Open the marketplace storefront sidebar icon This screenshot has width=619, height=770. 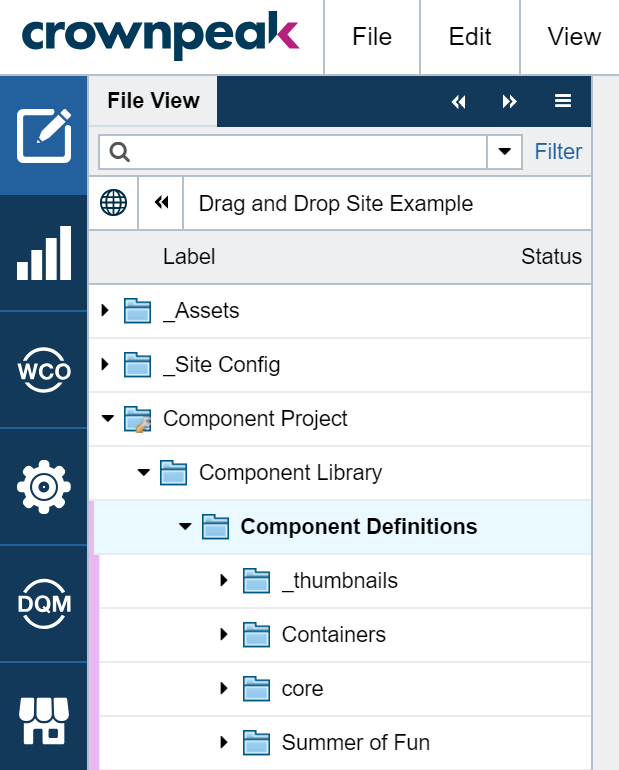point(44,720)
